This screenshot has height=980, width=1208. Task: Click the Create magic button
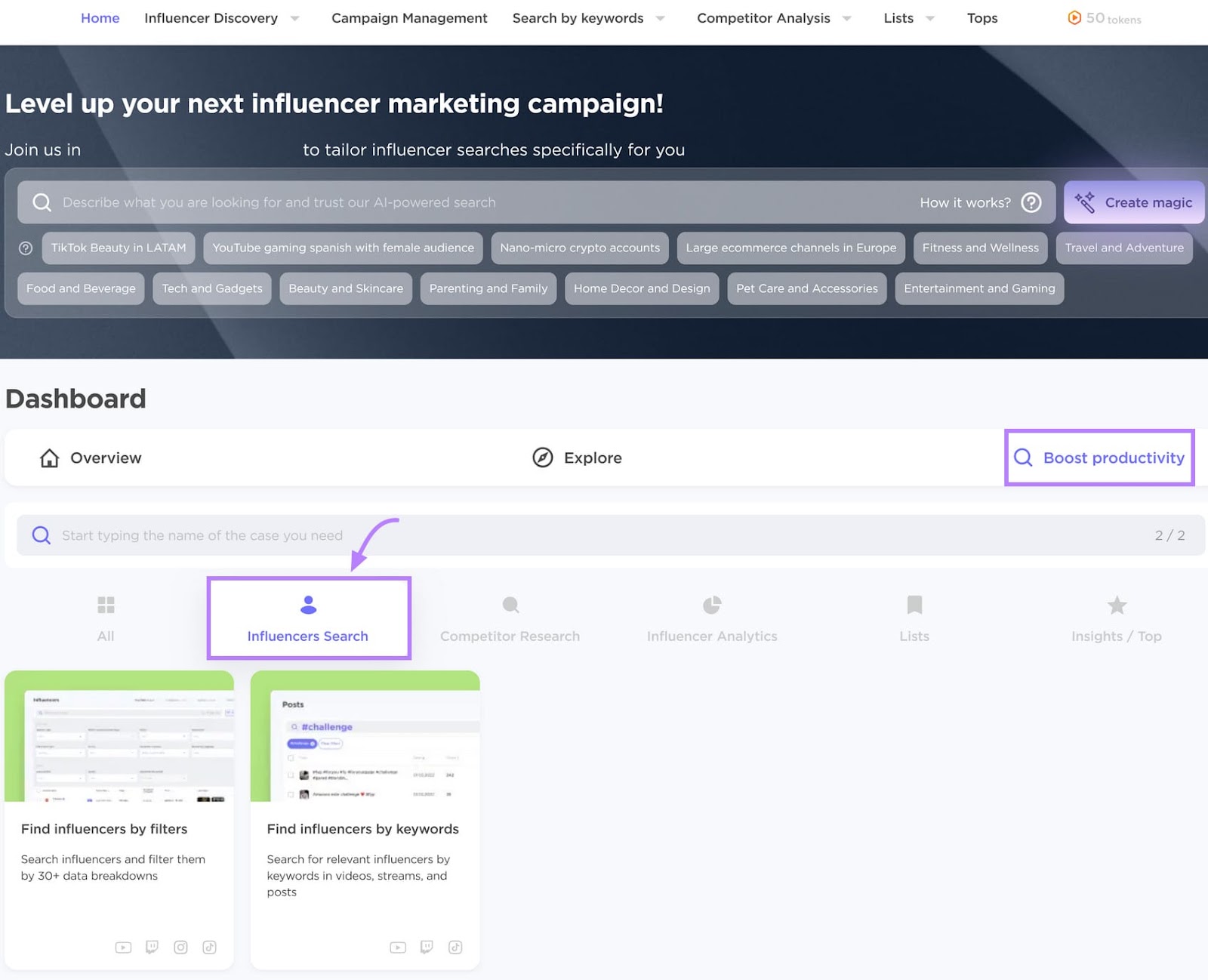[1134, 202]
